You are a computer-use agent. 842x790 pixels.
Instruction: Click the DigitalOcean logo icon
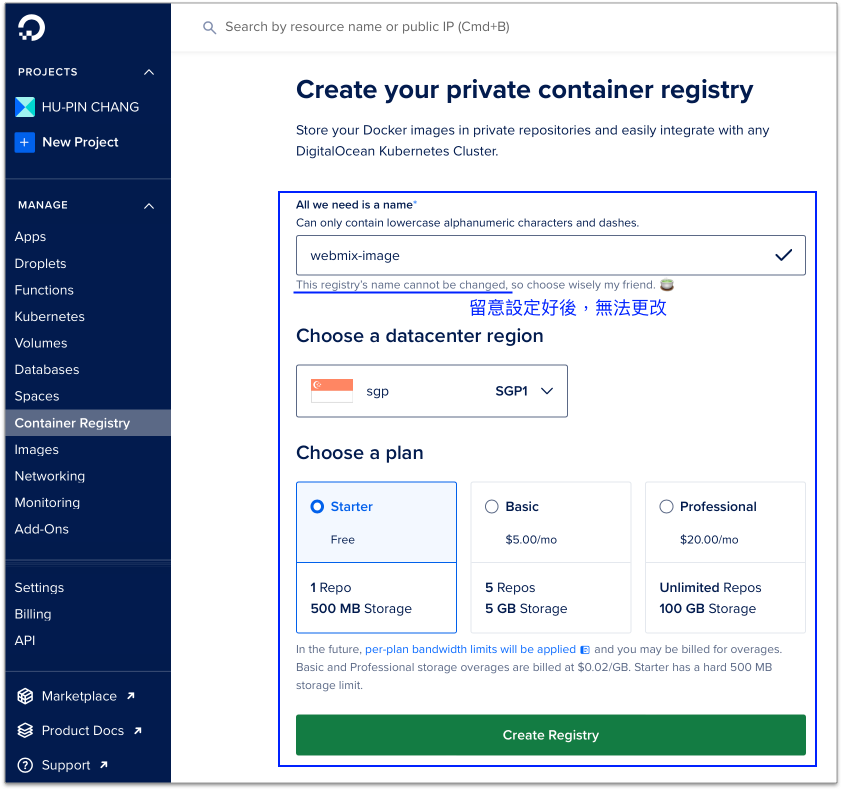click(31, 27)
